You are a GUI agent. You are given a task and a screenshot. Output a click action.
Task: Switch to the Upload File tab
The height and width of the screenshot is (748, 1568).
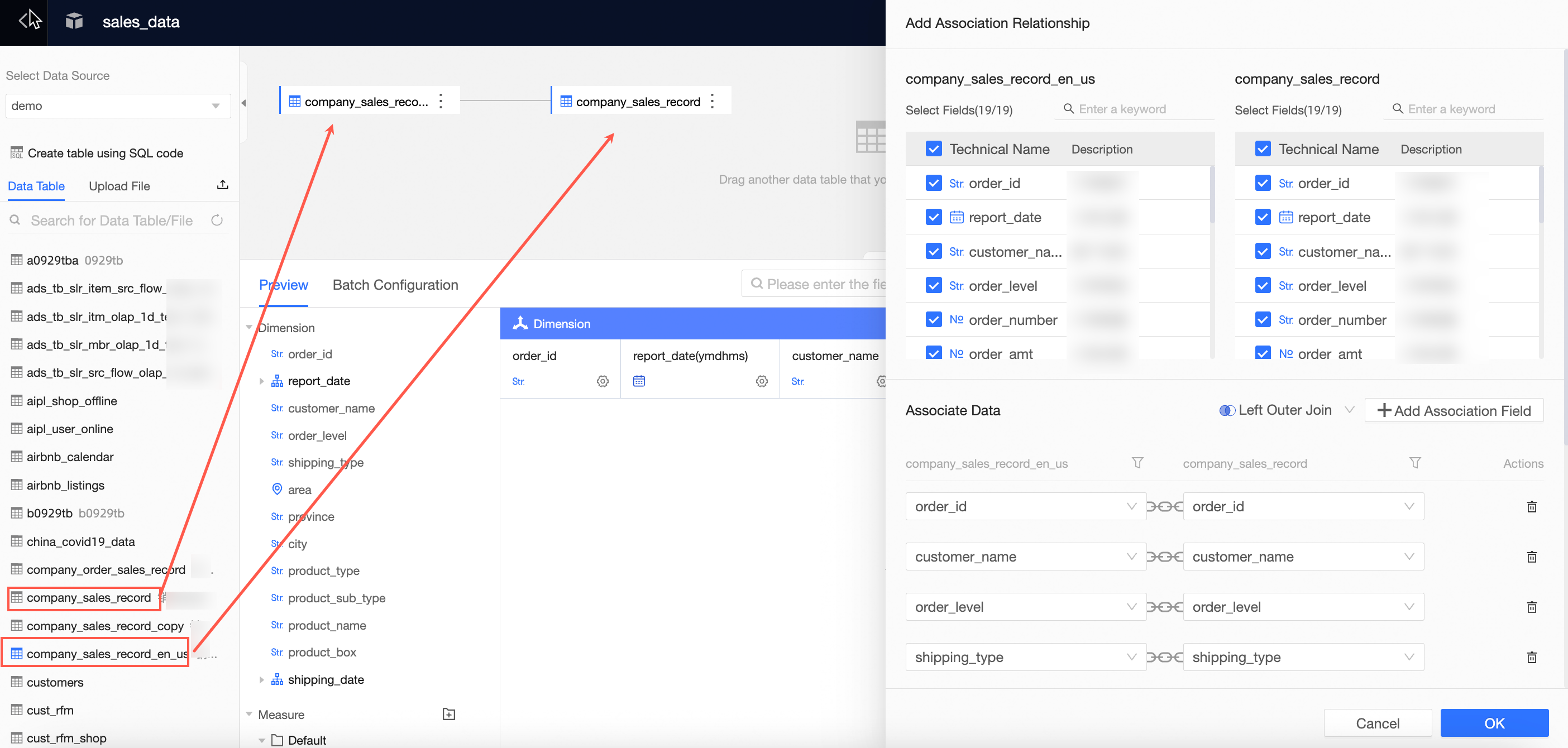119,186
